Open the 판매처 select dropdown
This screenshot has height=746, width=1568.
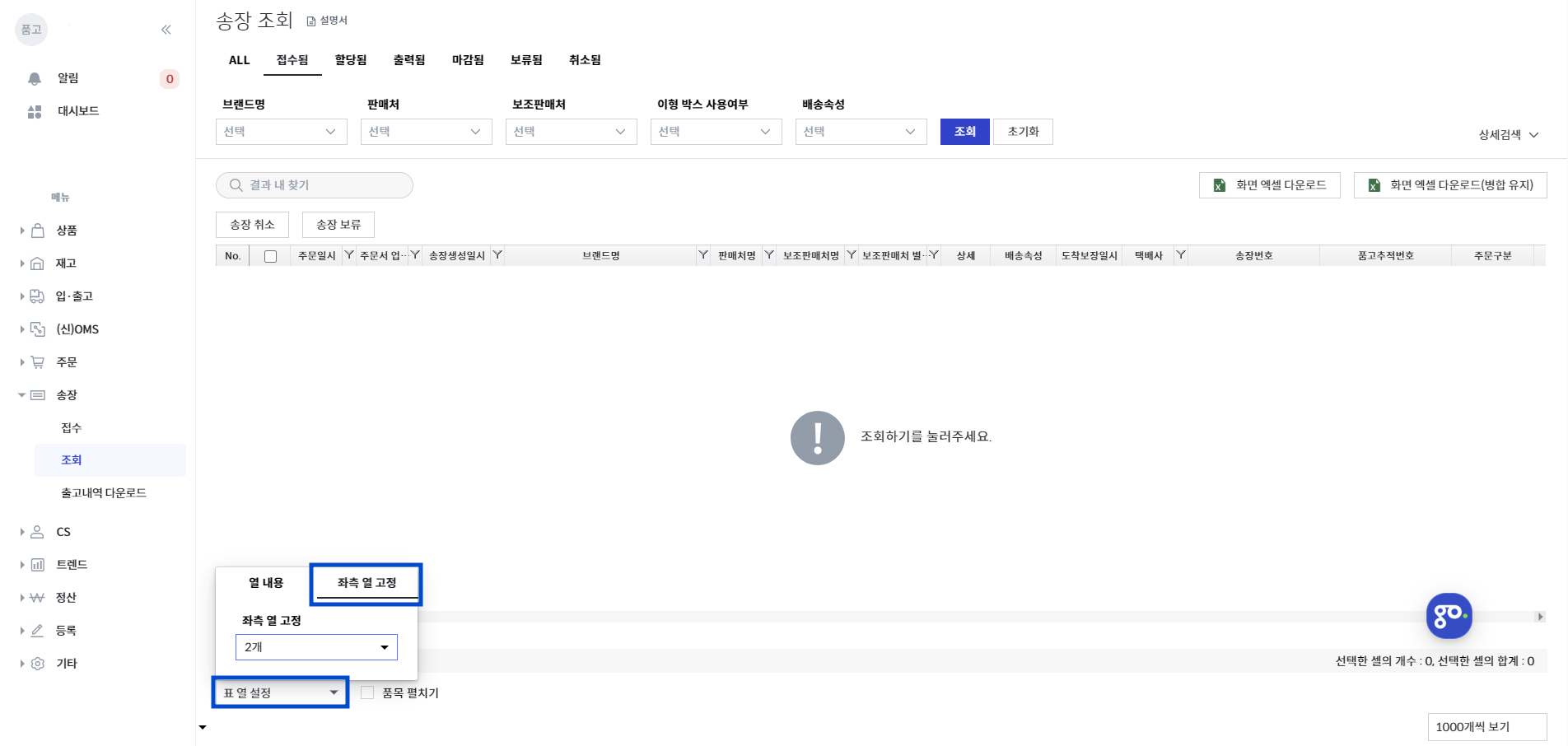(427, 132)
